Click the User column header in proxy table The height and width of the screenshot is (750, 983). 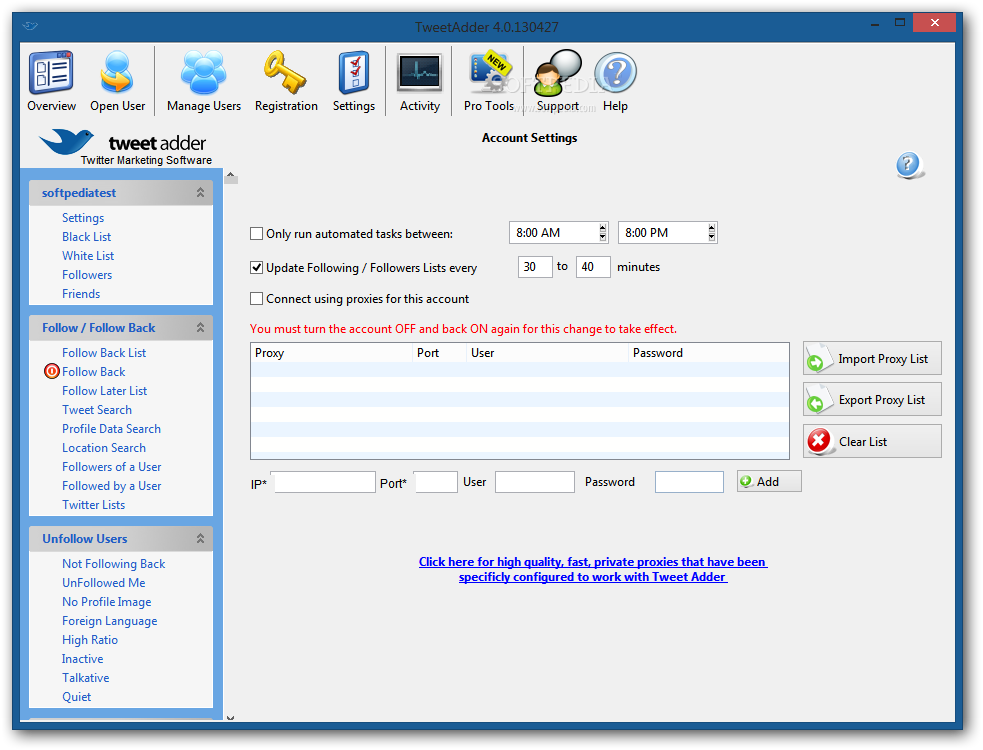click(x=547, y=352)
